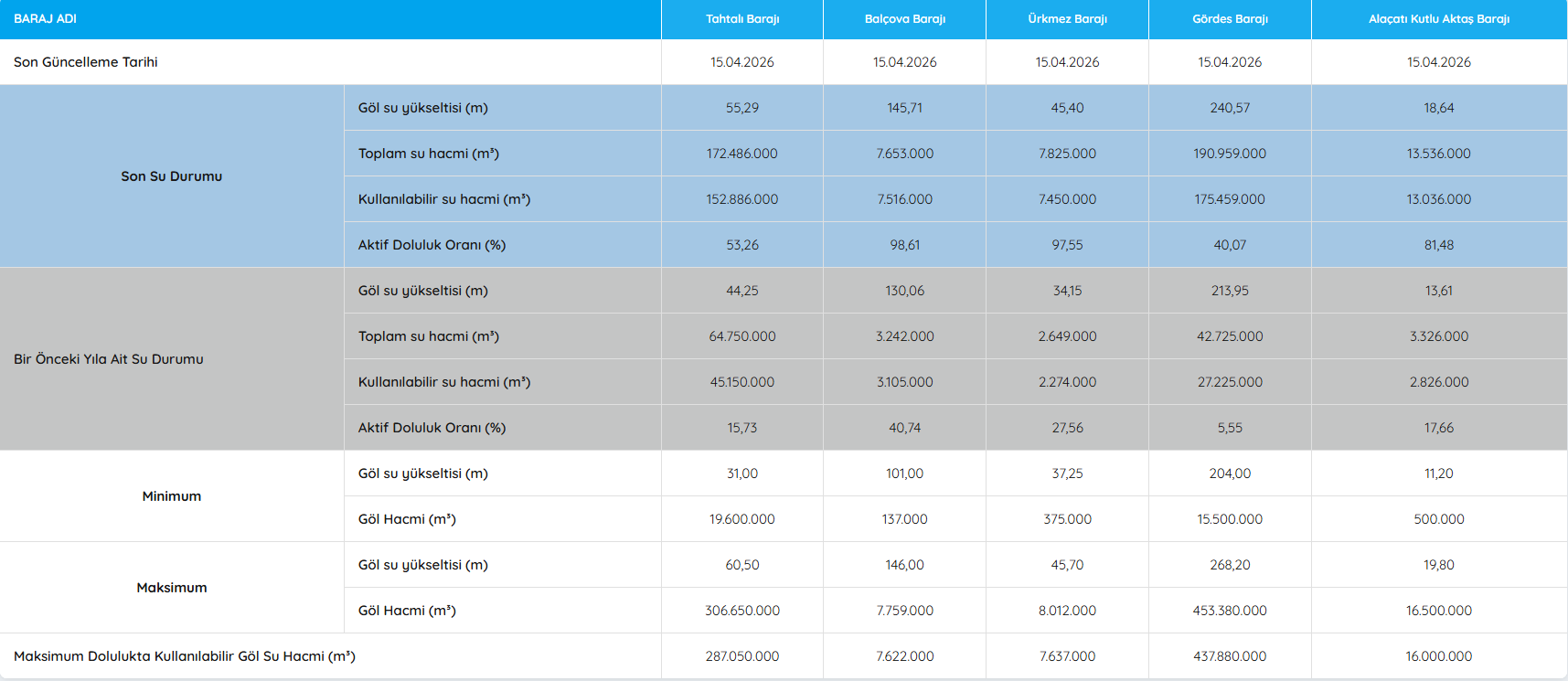This screenshot has width=1568, height=681.
Task: Click the Son Güncelleme Tarihi row label
Action: click(x=86, y=62)
